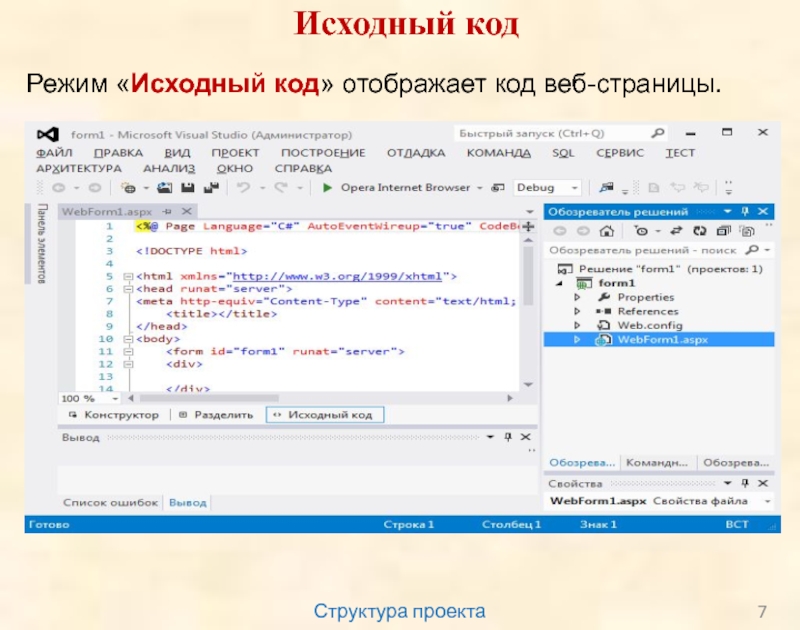The width and height of the screenshot is (800, 630).
Task: Open the Web.config file
Action: point(649,325)
